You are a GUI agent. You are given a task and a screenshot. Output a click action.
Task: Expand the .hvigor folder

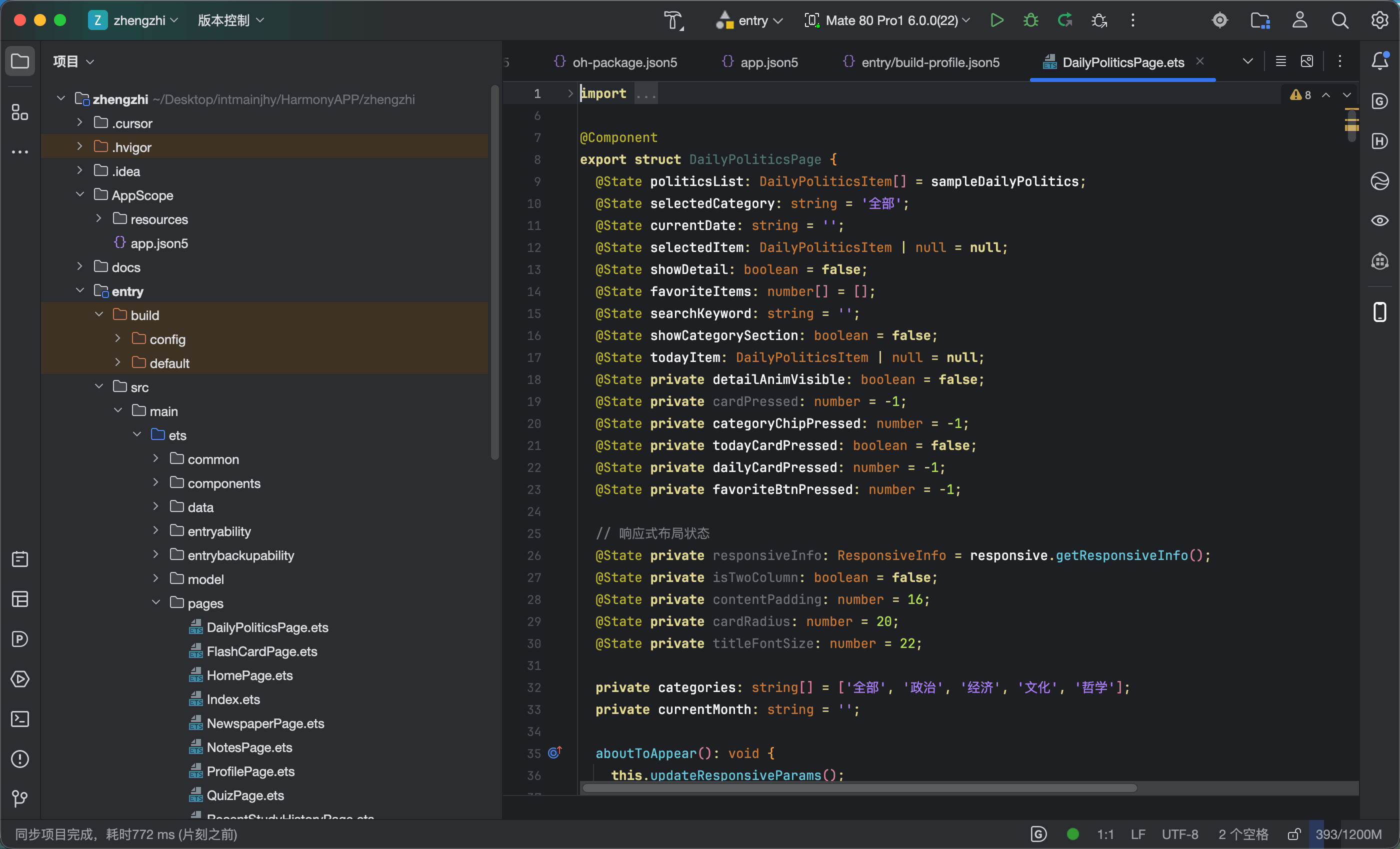pyautogui.click(x=79, y=146)
